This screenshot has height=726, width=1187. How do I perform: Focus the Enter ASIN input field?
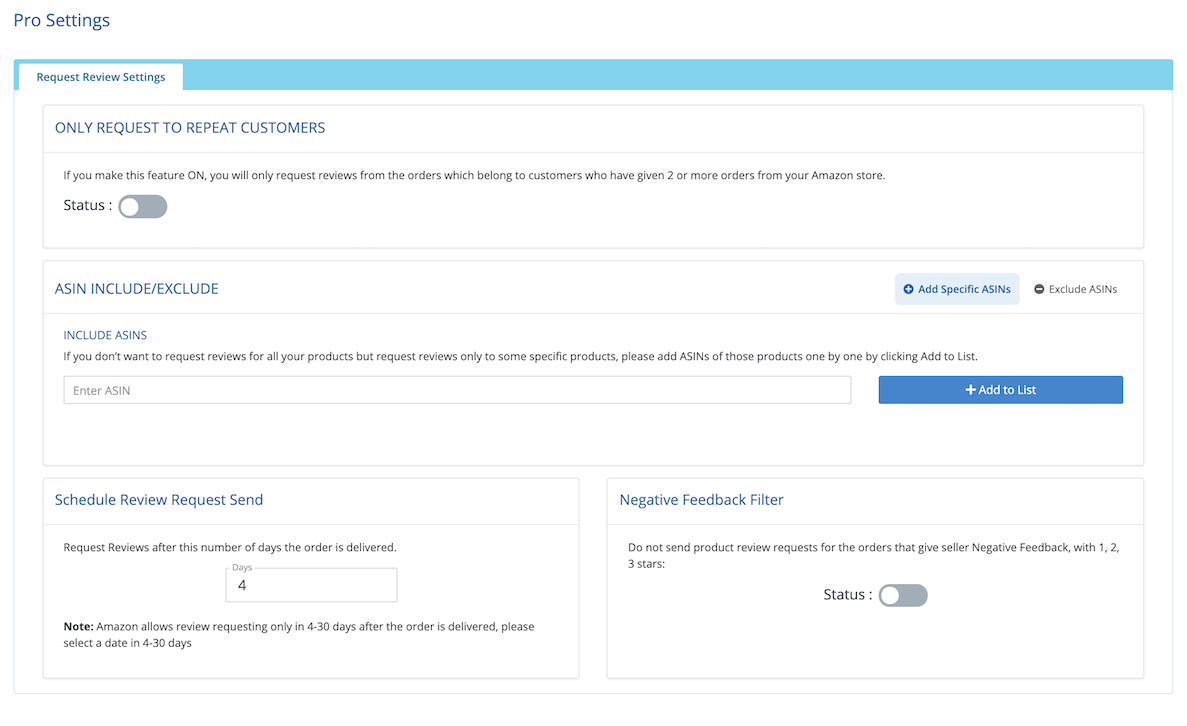point(457,390)
